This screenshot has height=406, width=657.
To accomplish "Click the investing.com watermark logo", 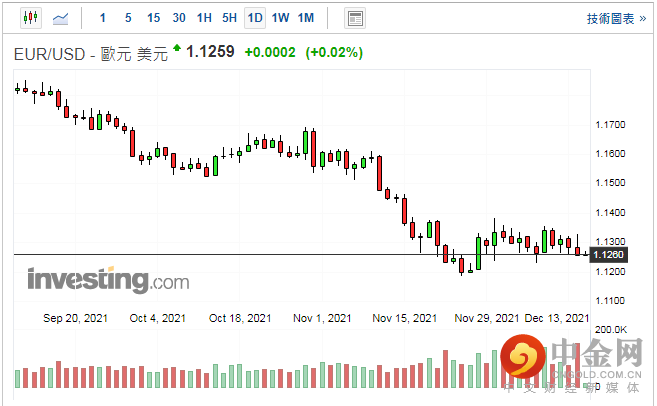I will (x=108, y=279).
